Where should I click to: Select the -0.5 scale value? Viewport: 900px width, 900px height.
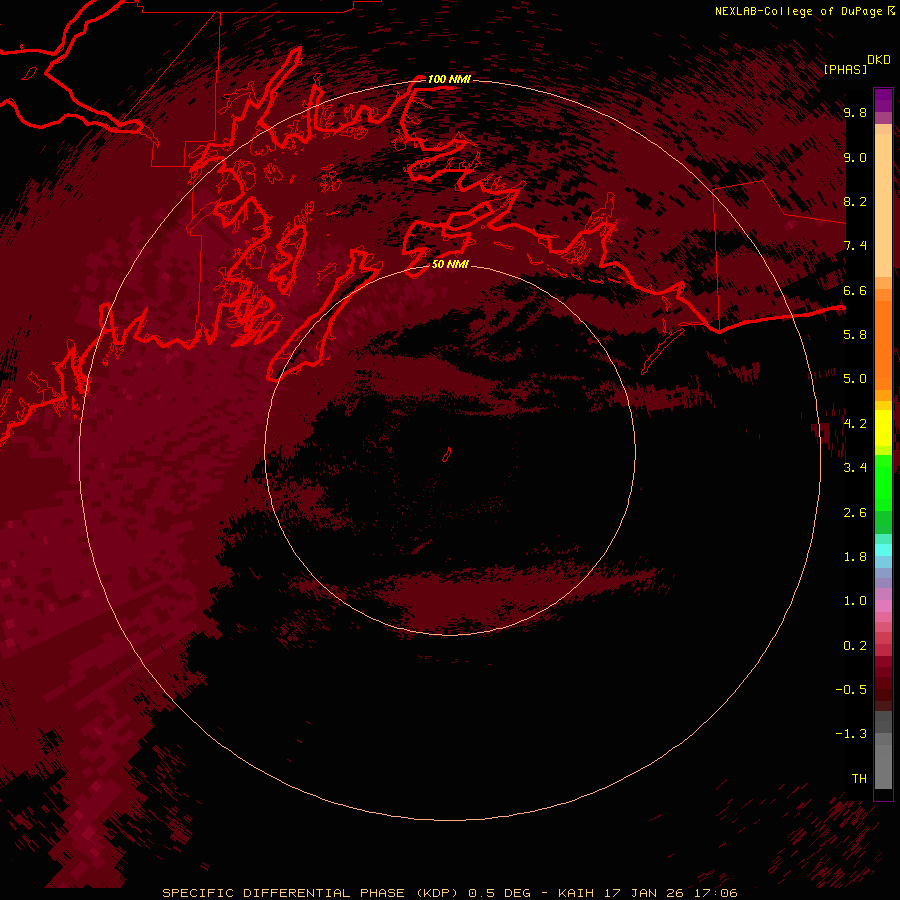[851, 690]
